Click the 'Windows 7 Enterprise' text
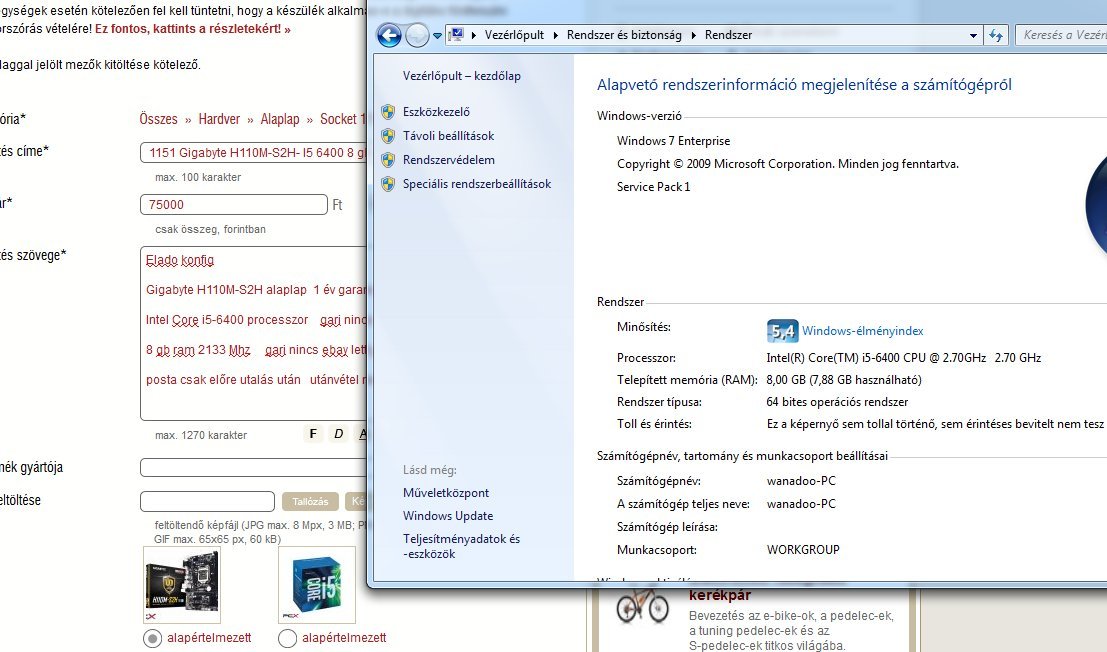The height and width of the screenshot is (652, 1107). pos(674,140)
